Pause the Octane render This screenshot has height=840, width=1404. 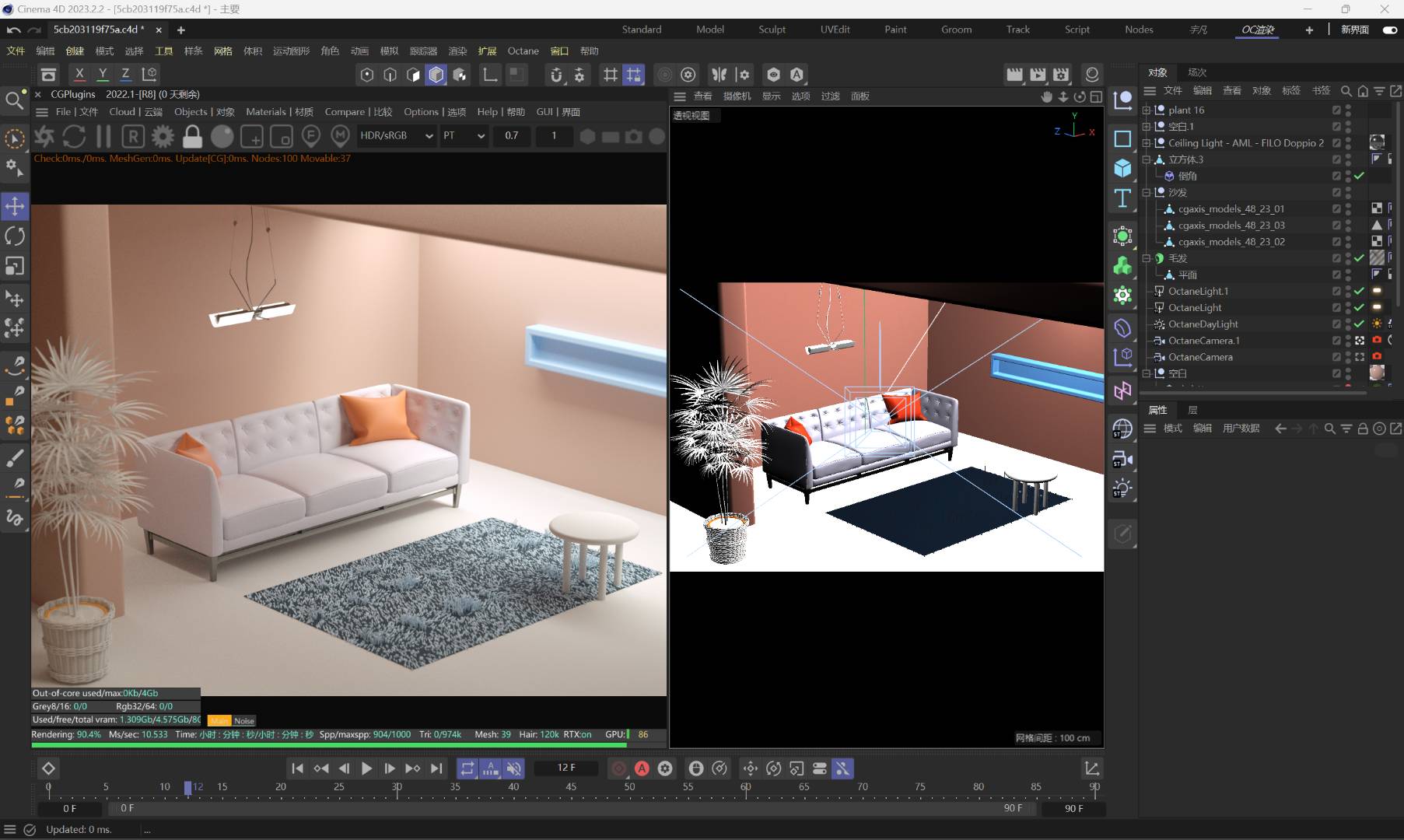click(x=103, y=136)
